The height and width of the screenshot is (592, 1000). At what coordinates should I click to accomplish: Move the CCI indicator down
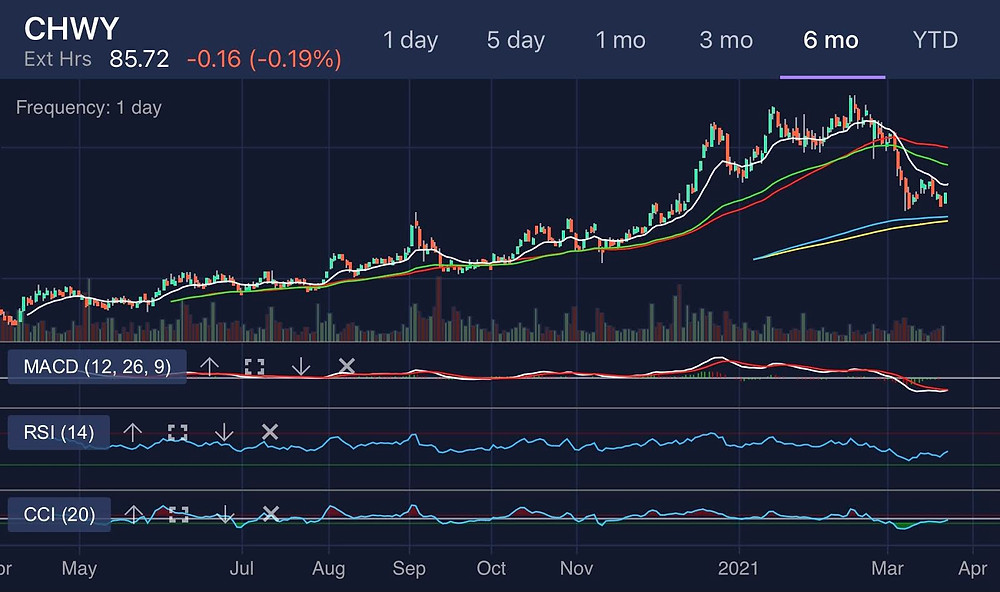(x=224, y=514)
